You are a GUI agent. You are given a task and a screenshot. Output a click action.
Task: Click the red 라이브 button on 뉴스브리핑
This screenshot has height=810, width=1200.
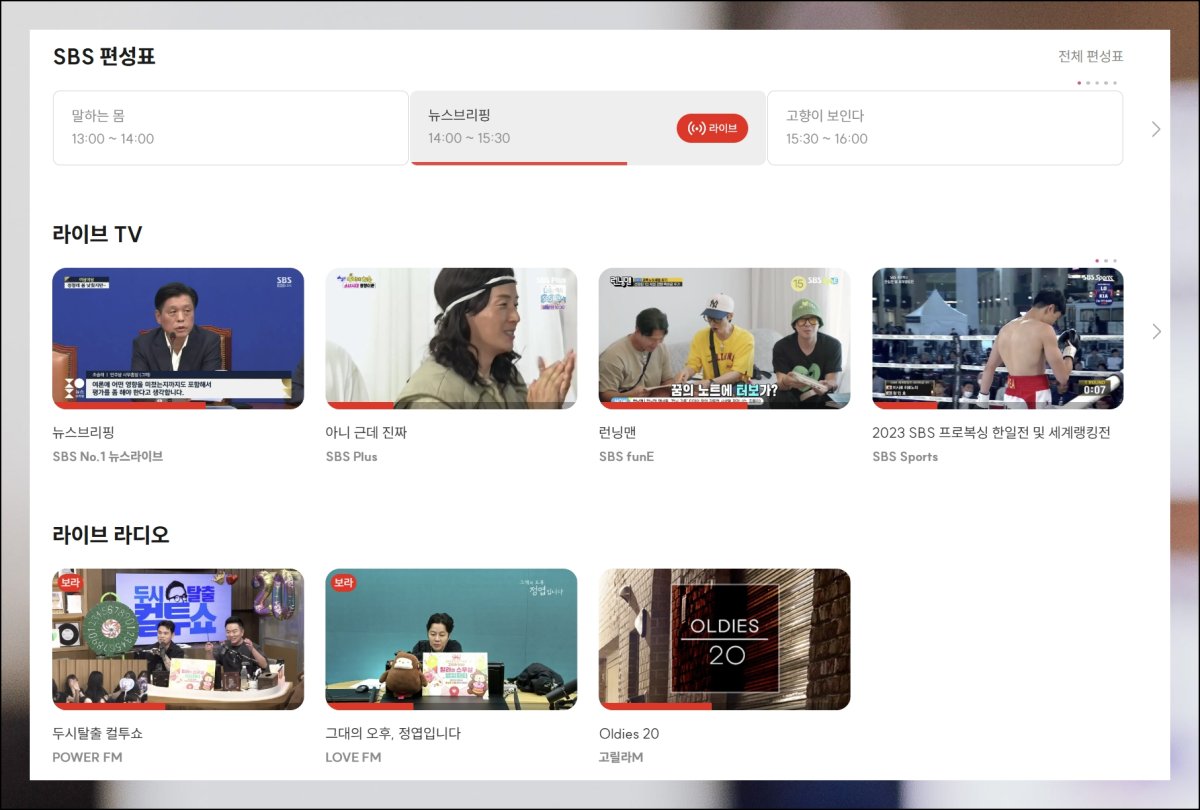(712, 128)
